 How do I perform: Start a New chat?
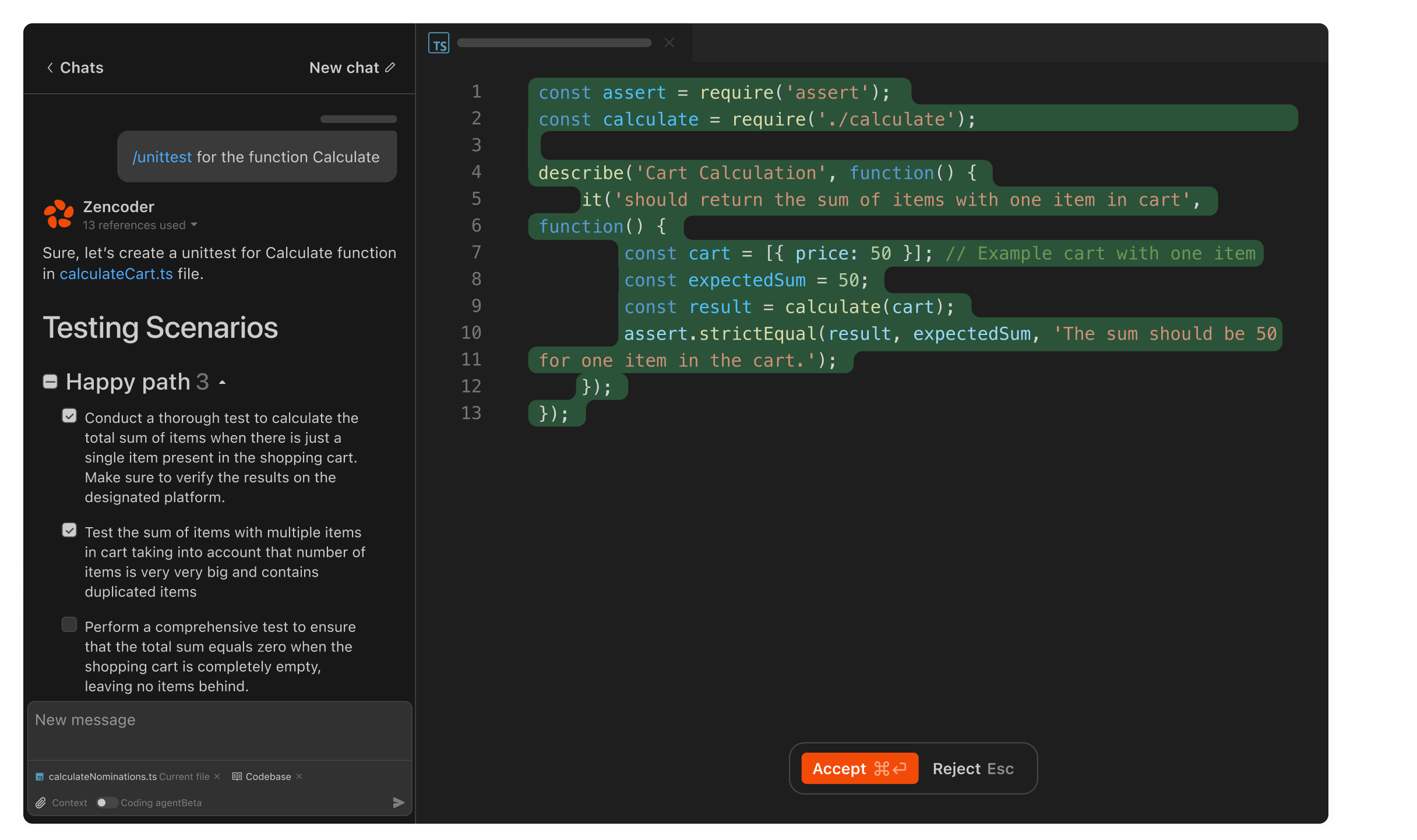(x=352, y=68)
